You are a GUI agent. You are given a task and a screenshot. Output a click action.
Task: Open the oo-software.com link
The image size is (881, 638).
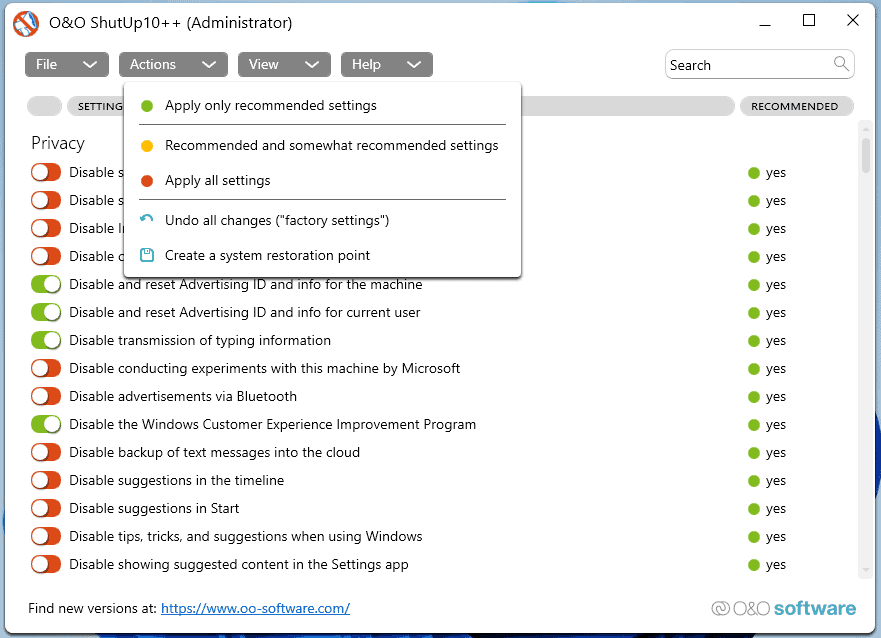click(x=255, y=608)
